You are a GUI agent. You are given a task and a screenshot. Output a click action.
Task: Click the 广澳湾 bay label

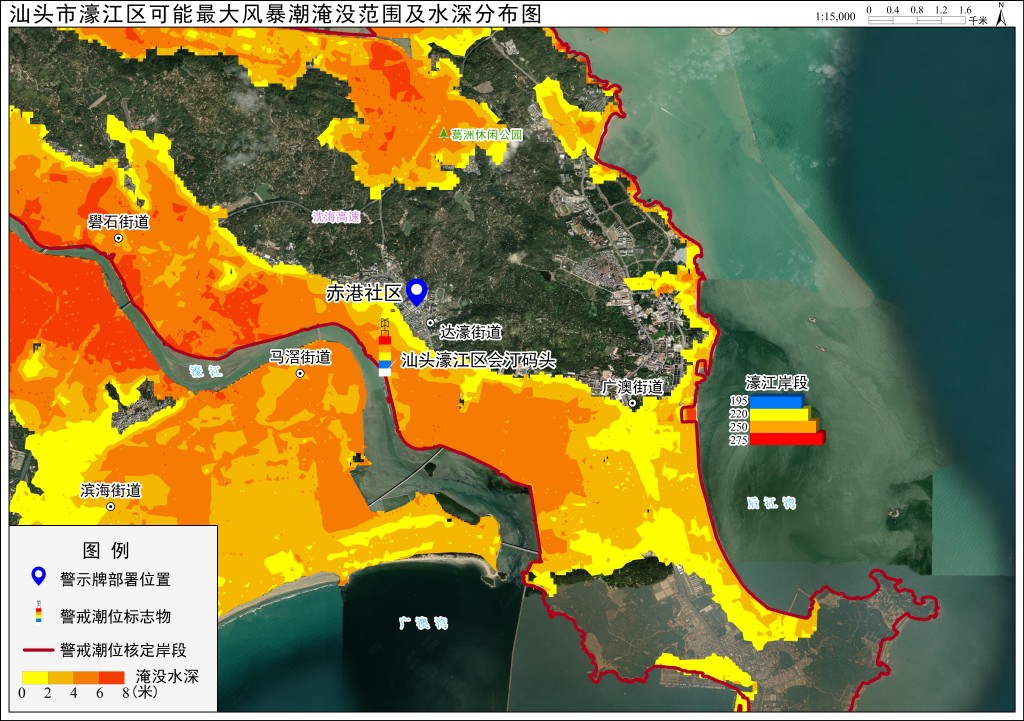(424, 622)
